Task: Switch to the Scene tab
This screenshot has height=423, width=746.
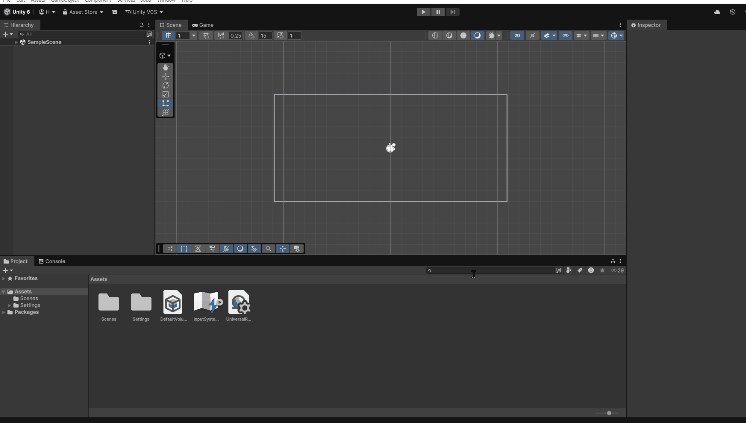Action: [170, 25]
